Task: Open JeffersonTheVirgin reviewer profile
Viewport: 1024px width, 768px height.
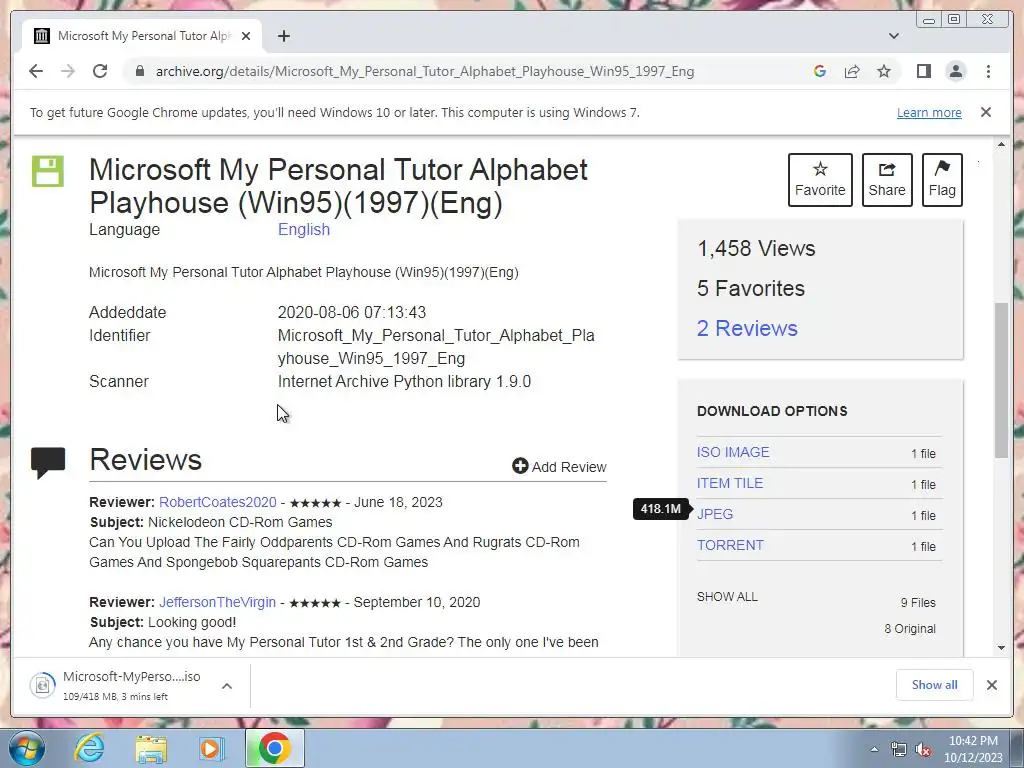Action: tap(217, 602)
